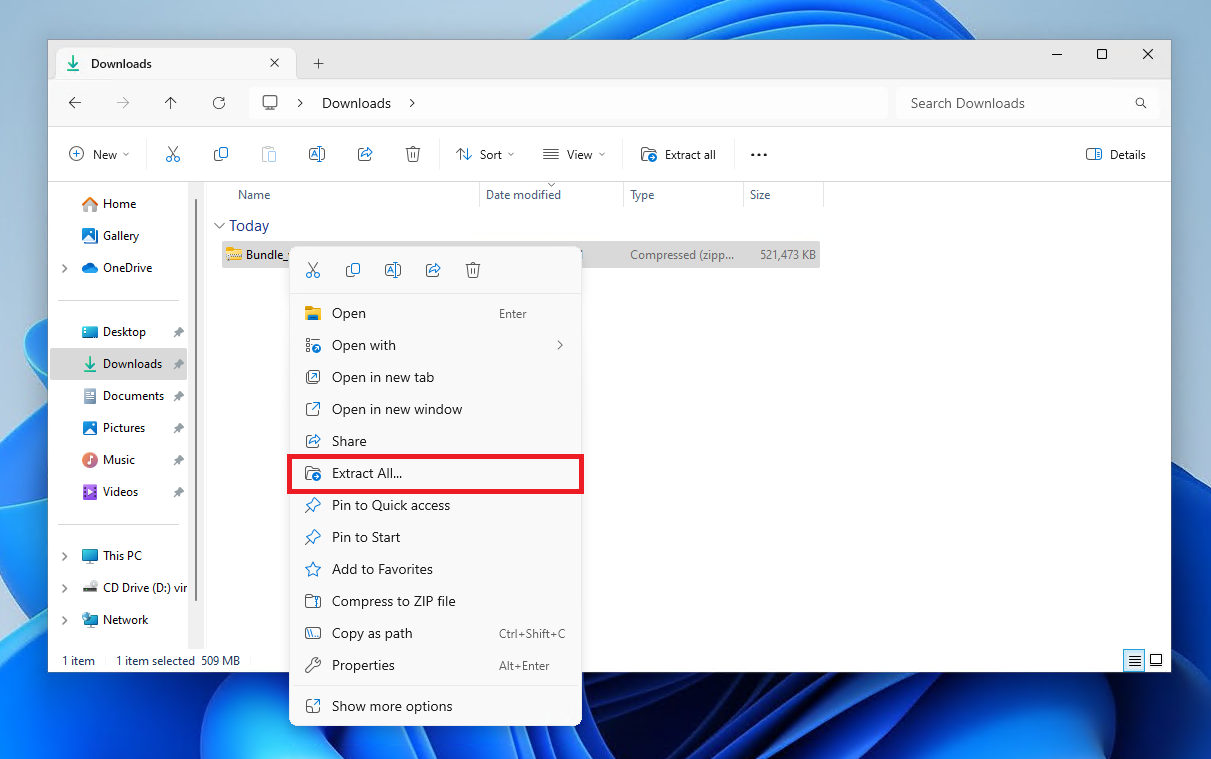This screenshot has width=1211, height=759.
Task: Click the Extract all toolbar button
Action: point(679,154)
